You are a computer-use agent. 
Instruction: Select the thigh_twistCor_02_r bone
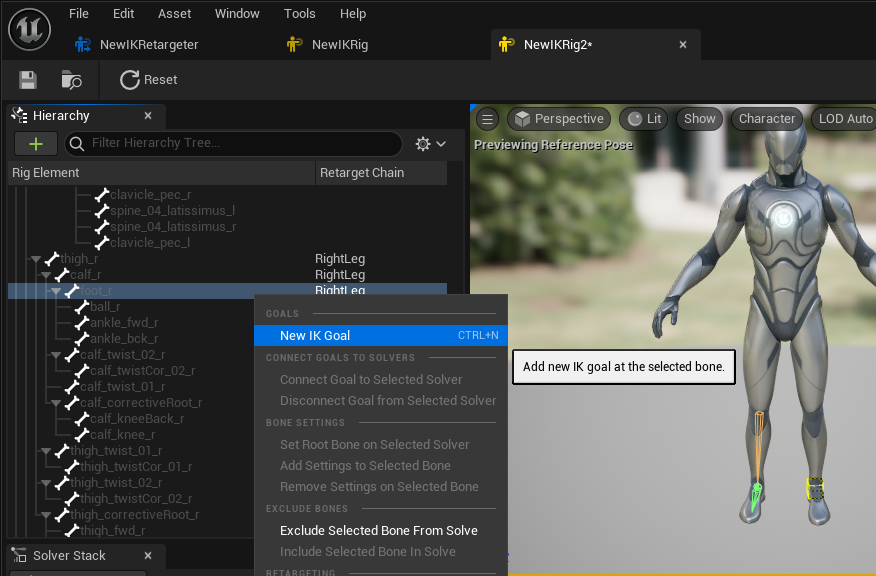click(136, 499)
